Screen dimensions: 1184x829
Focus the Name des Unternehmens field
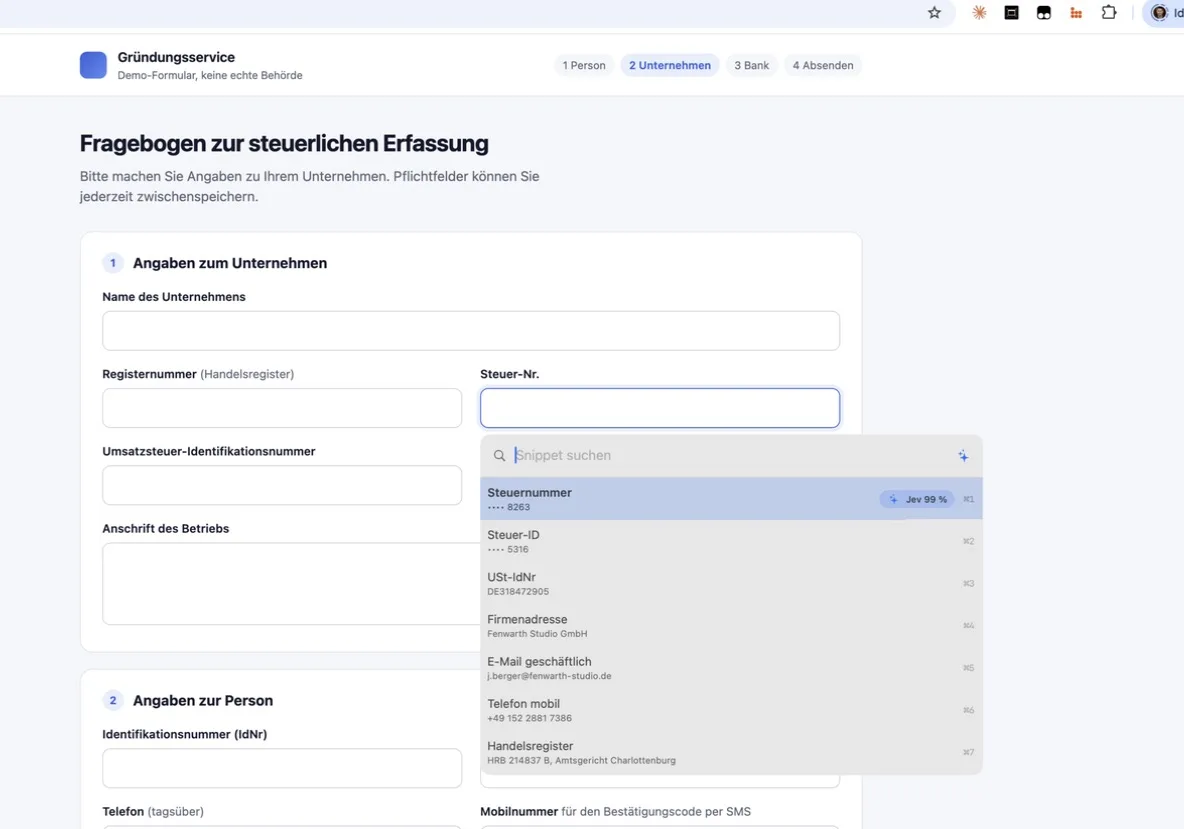click(x=470, y=331)
